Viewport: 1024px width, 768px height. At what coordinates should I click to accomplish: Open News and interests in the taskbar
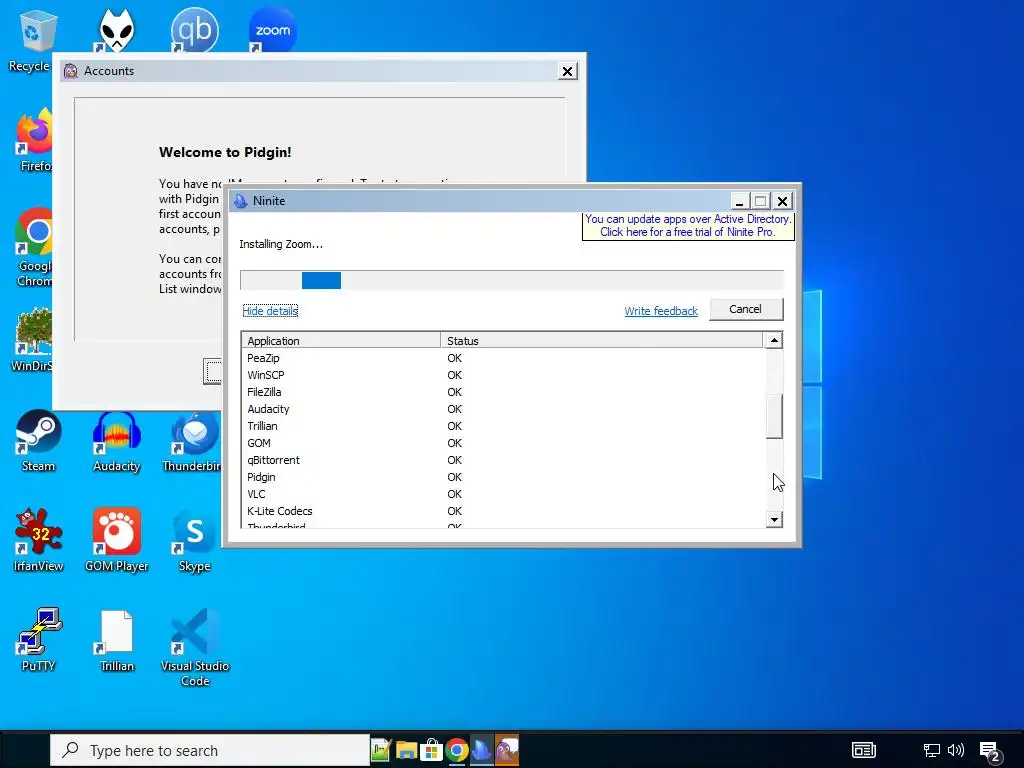click(x=863, y=750)
